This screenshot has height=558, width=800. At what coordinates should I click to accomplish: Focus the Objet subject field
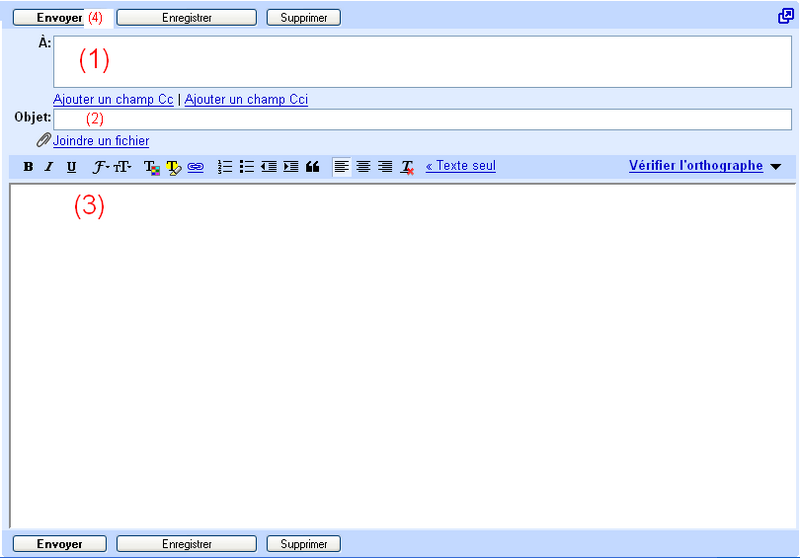tap(422, 119)
